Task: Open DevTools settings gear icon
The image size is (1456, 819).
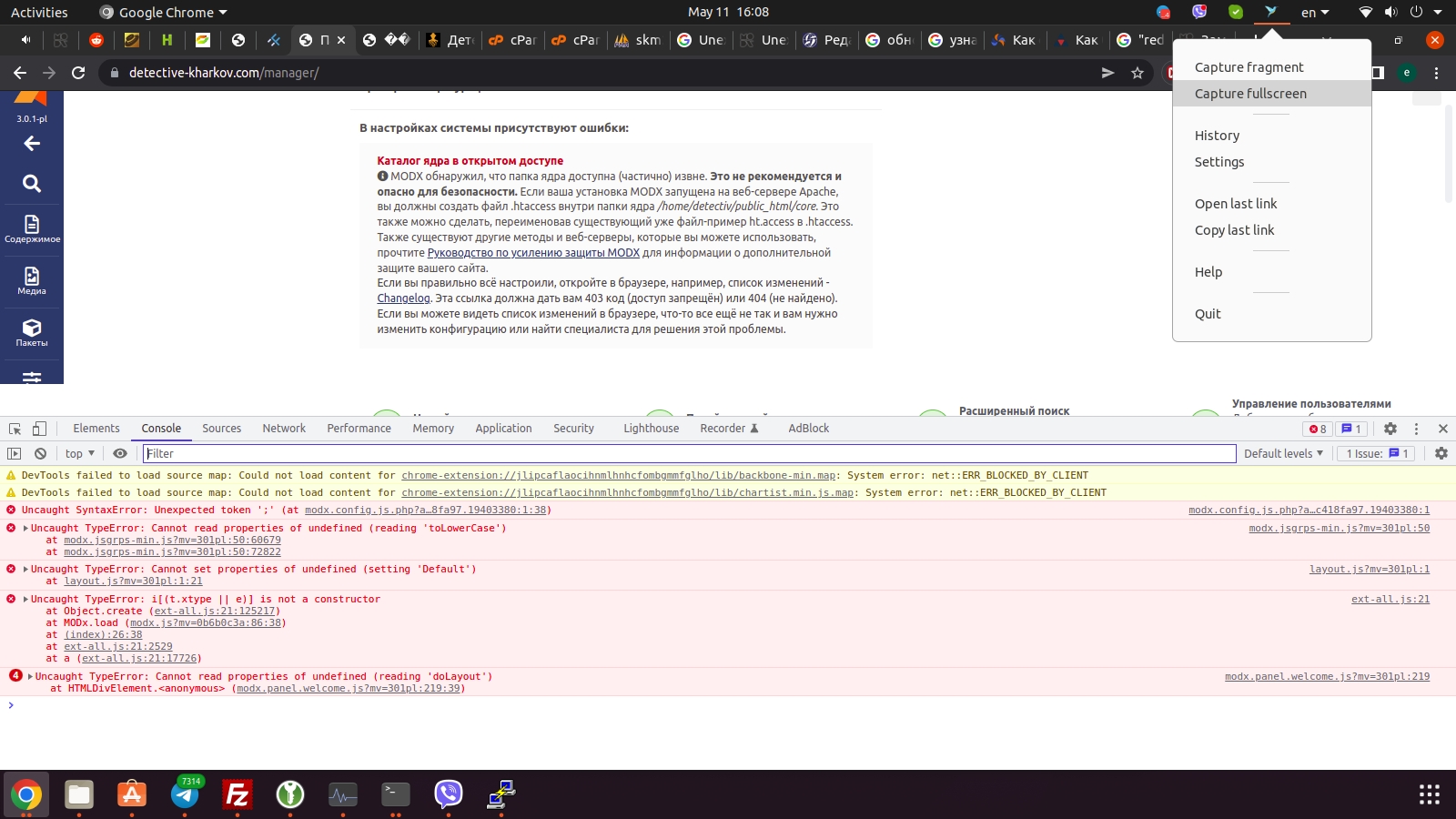Action: [1390, 429]
